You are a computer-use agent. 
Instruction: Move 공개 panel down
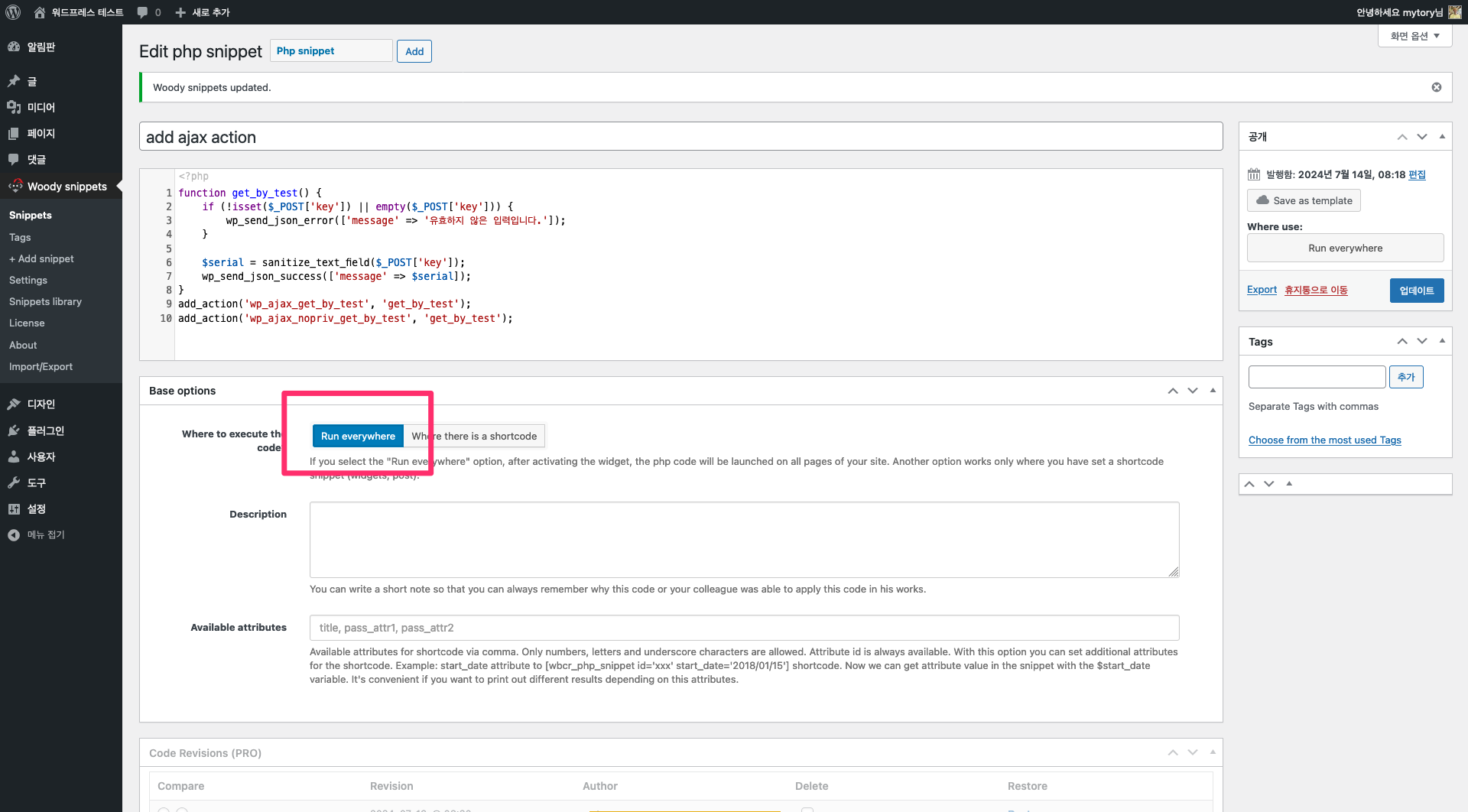coord(1422,137)
